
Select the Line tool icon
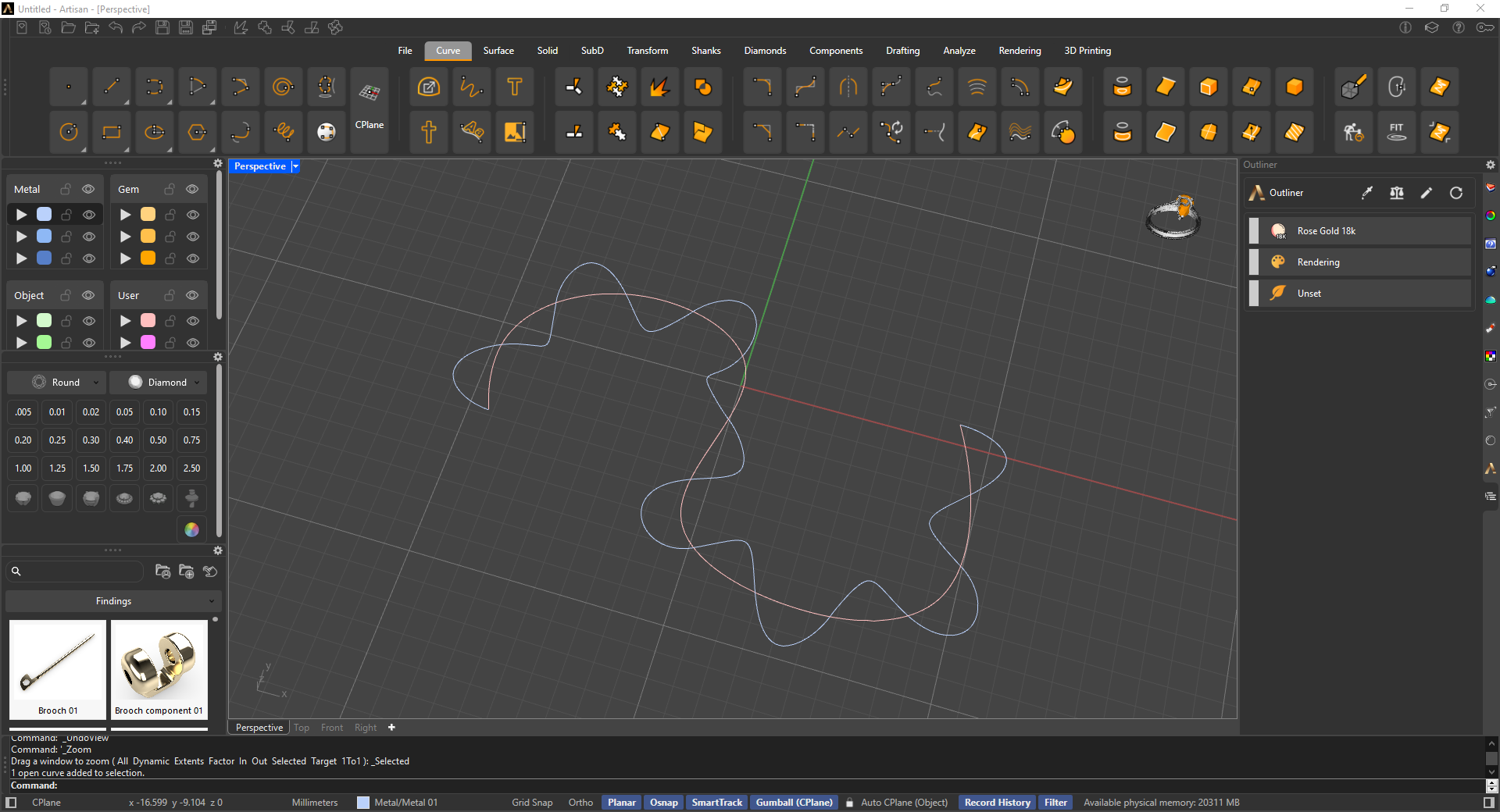(112, 87)
